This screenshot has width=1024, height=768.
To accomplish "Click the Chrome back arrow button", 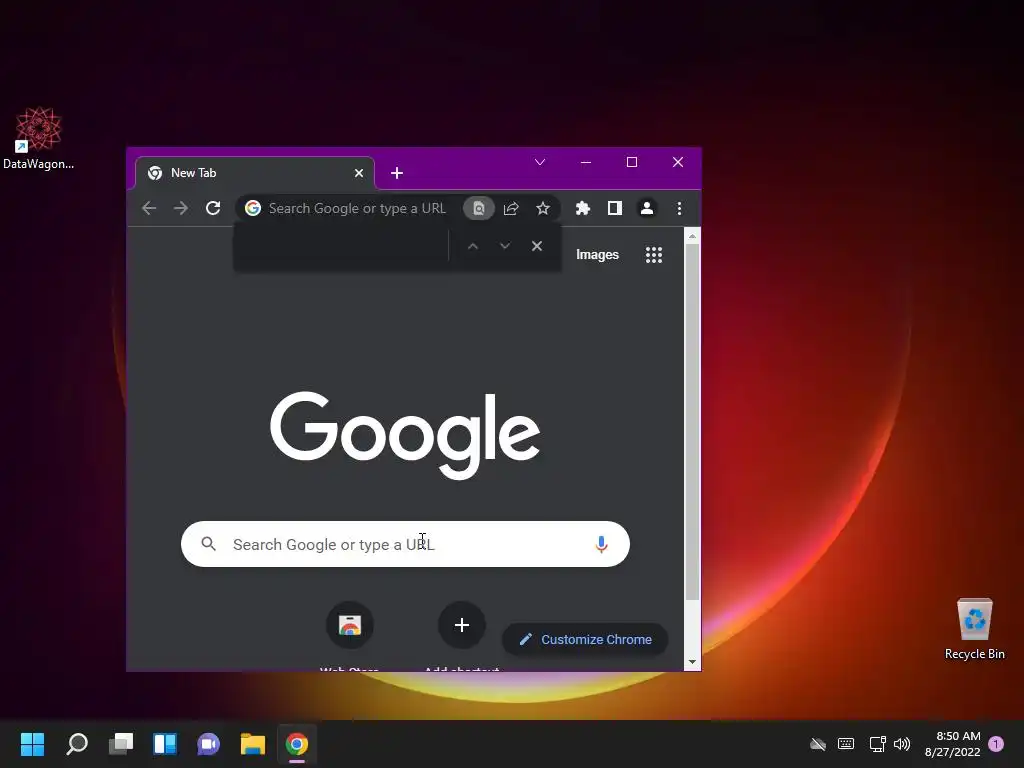I will pyautogui.click(x=149, y=208).
